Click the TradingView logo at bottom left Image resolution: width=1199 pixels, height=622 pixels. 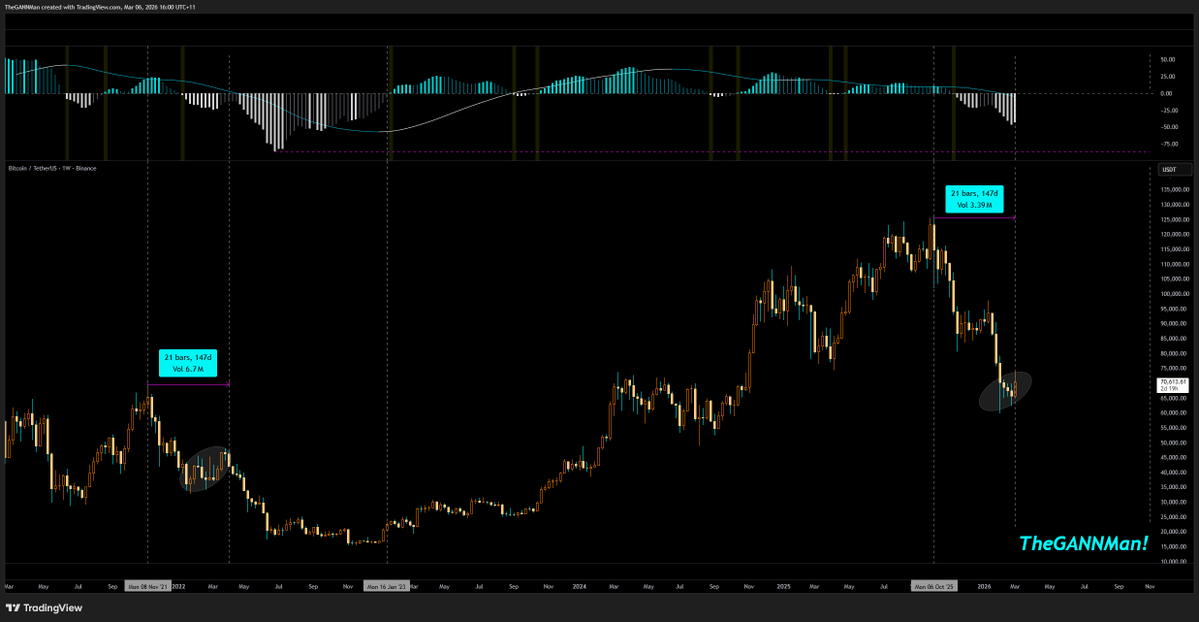(x=44, y=608)
